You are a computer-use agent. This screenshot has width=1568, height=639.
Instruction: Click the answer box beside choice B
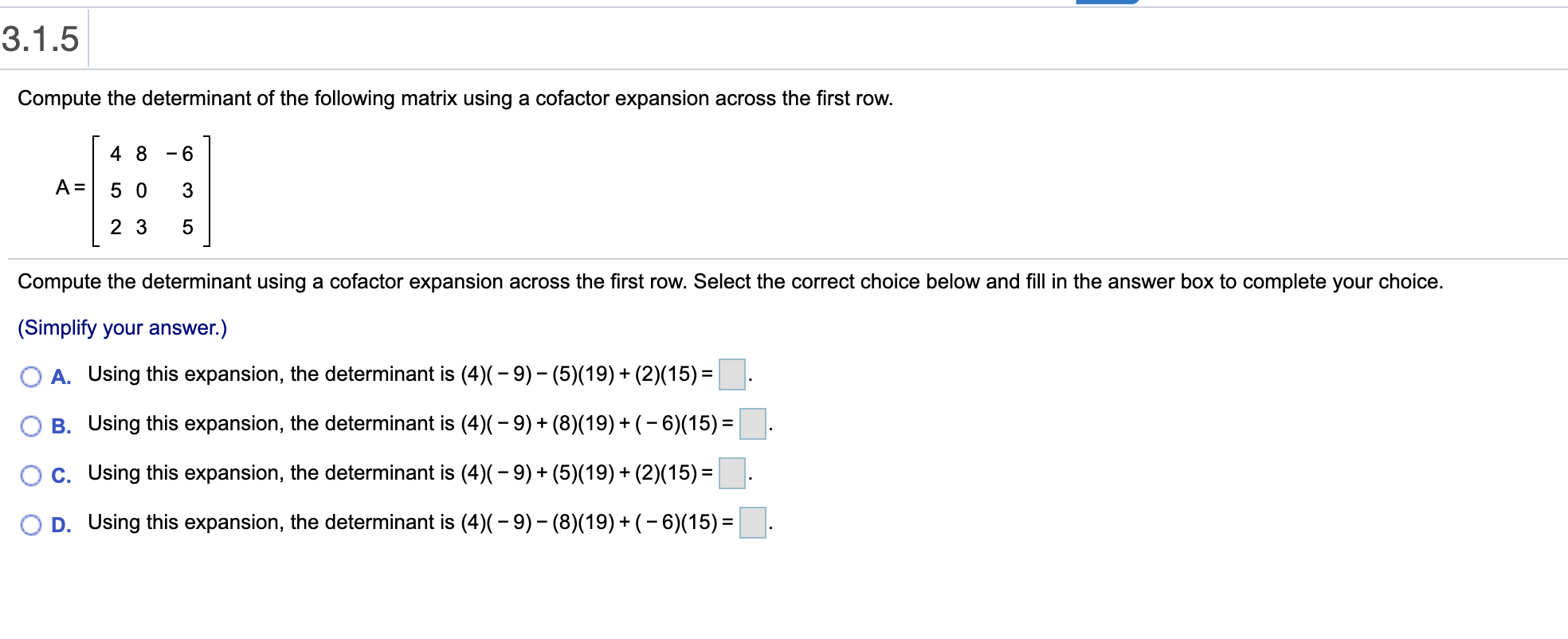click(x=752, y=424)
